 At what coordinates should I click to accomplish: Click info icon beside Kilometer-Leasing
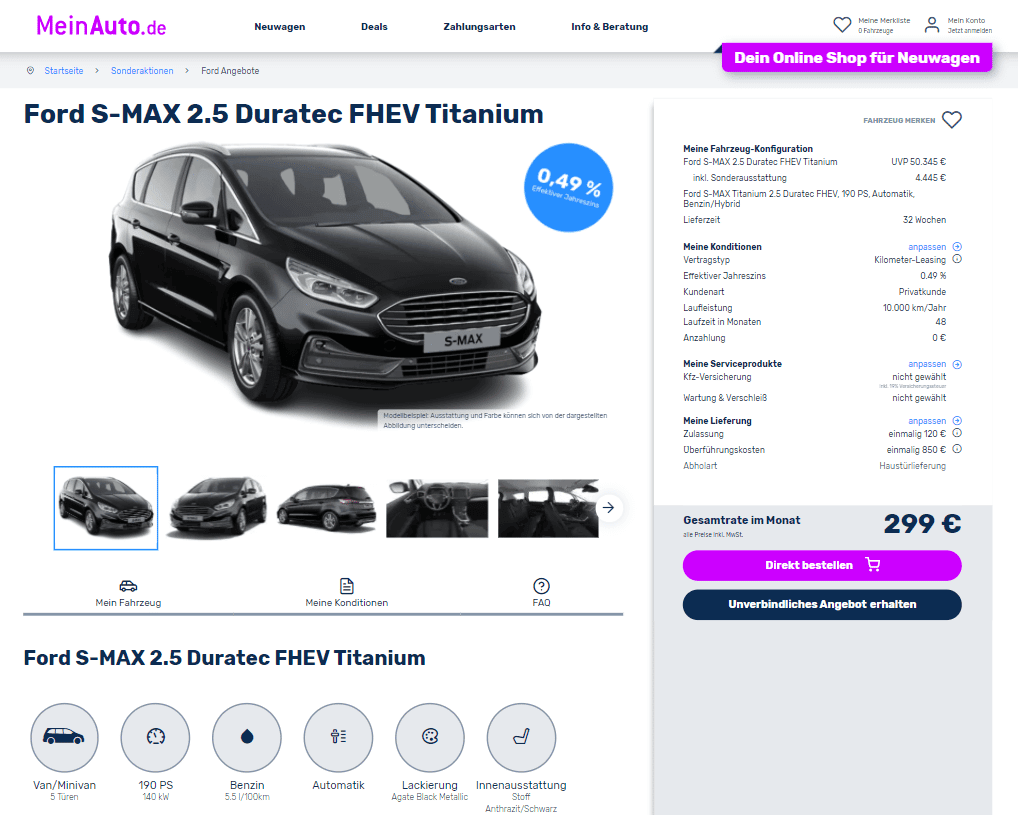[957, 259]
